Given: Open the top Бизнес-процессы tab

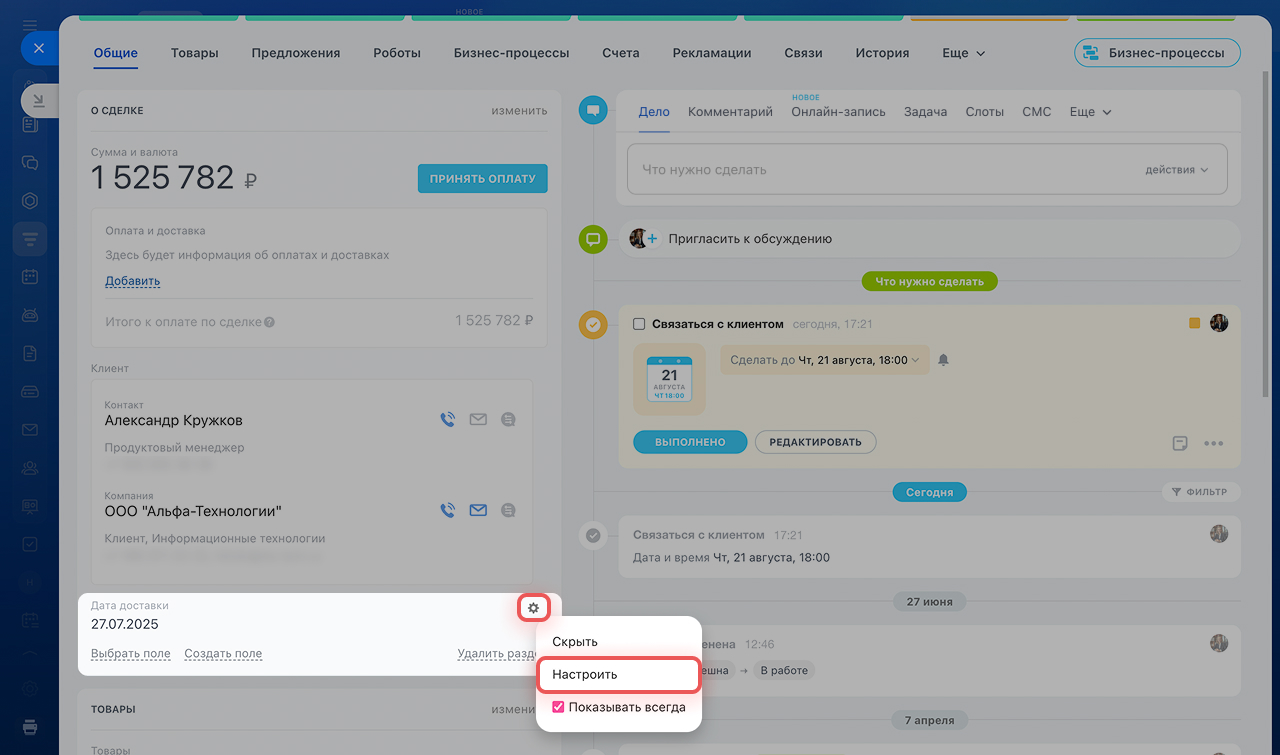Looking at the screenshot, I should tap(511, 53).
